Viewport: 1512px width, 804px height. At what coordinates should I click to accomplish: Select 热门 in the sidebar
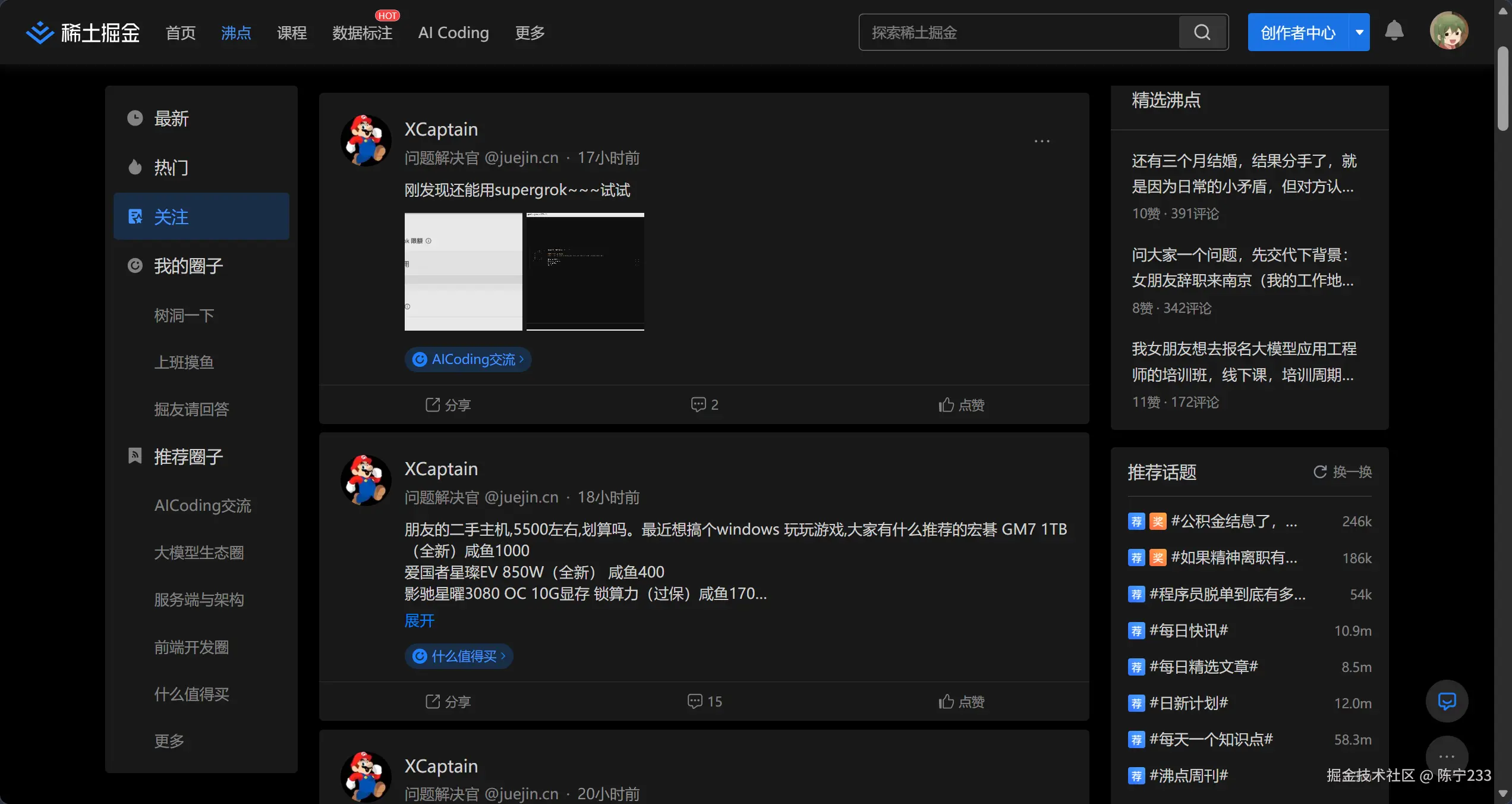pyautogui.click(x=201, y=168)
